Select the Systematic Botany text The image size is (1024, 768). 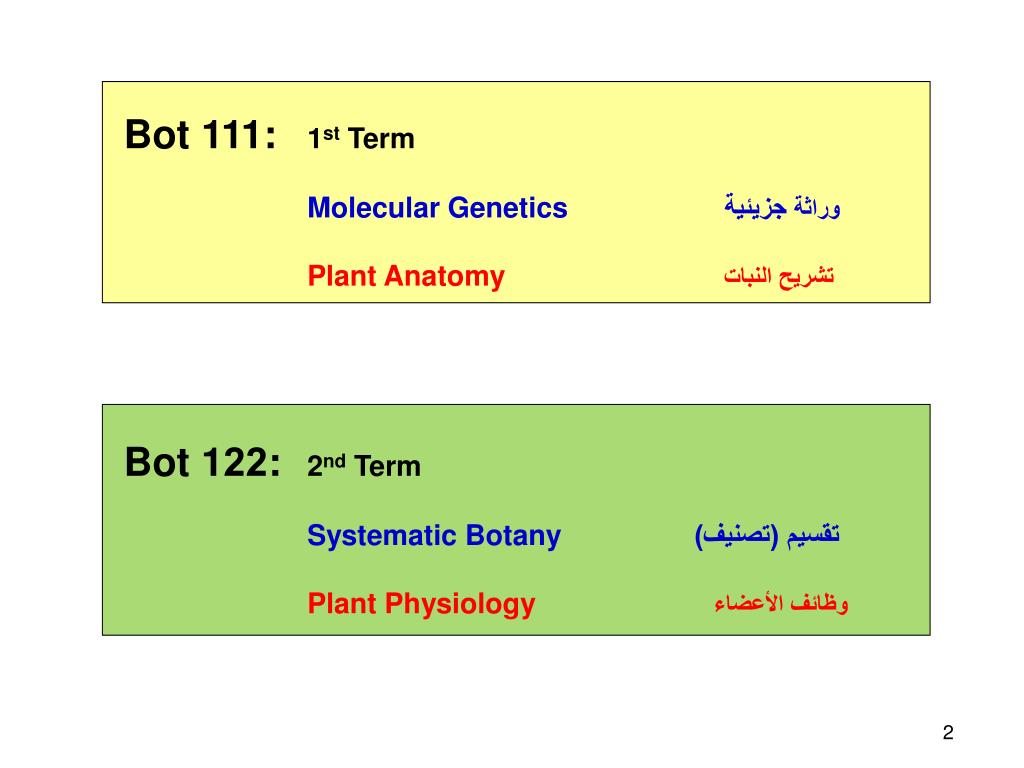pos(434,536)
